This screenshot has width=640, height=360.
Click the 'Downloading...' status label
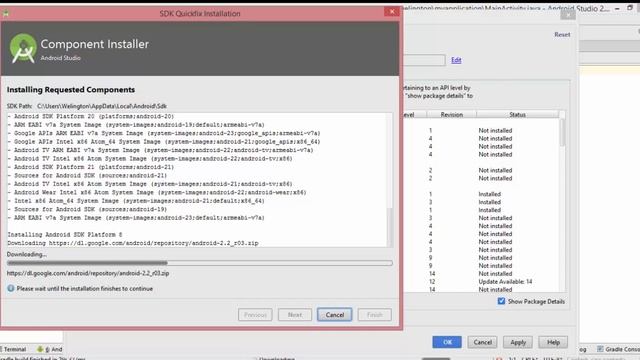(x=27, y=254)
